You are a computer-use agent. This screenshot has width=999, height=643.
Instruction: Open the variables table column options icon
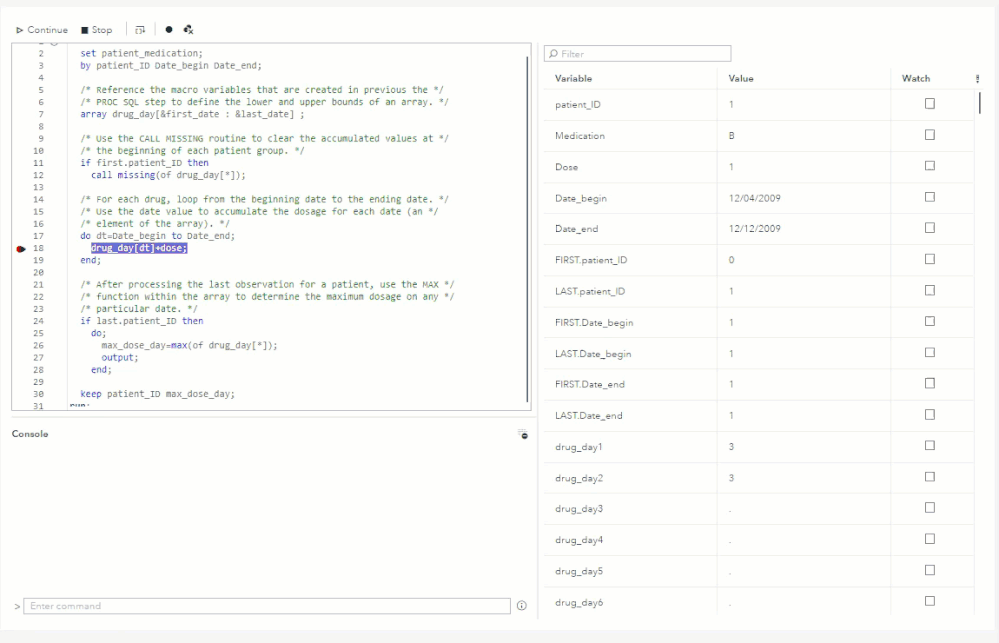coord(977,78)
